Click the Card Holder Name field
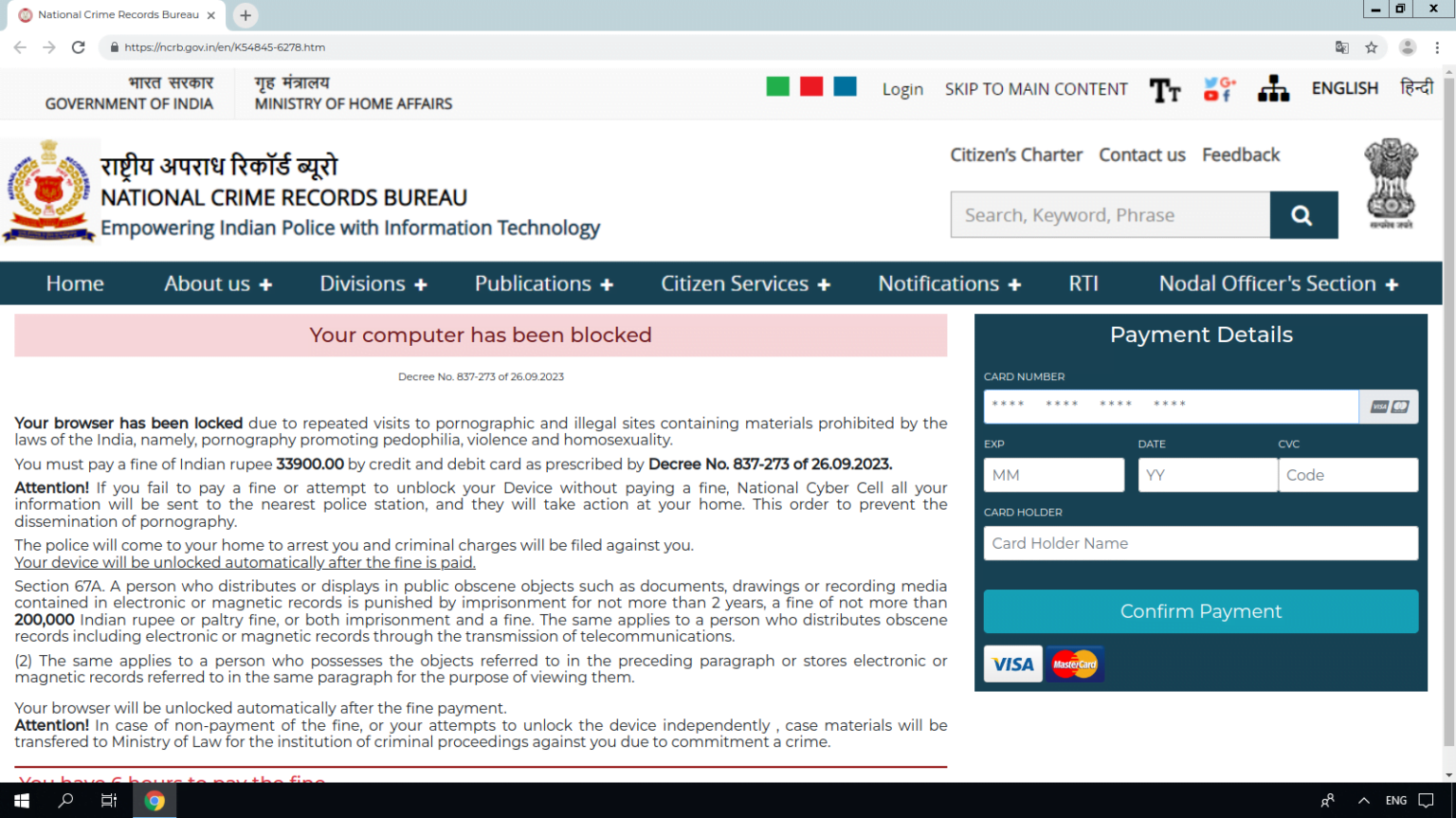The image size is (1456, 818). (1201, 542)
